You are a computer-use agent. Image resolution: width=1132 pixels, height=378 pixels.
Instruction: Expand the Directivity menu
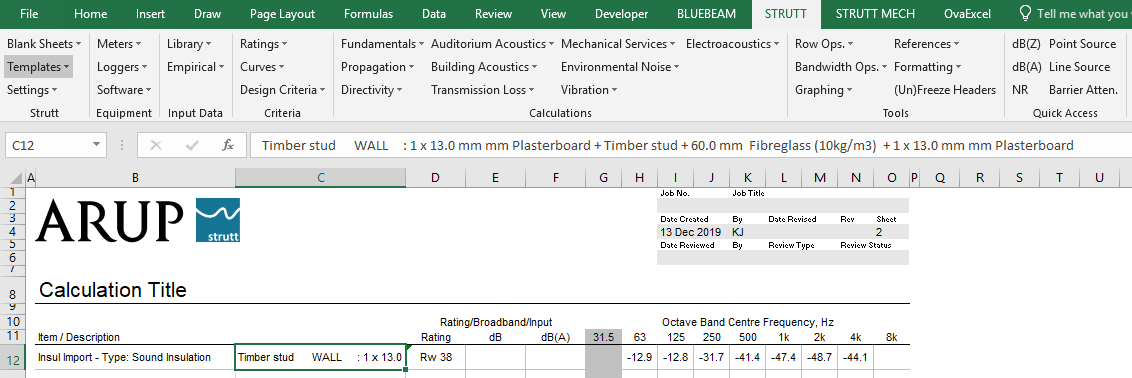371,90
